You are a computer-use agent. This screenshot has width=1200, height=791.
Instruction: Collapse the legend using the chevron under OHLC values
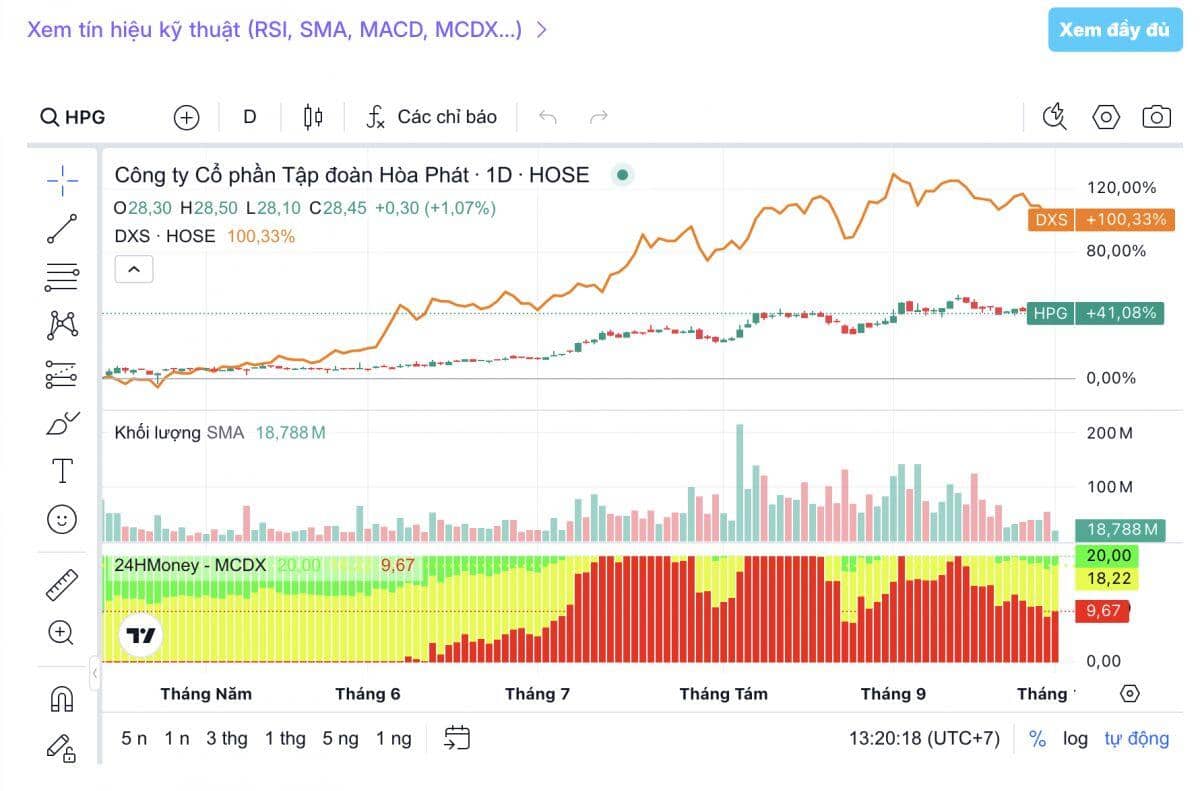[134, 269]
